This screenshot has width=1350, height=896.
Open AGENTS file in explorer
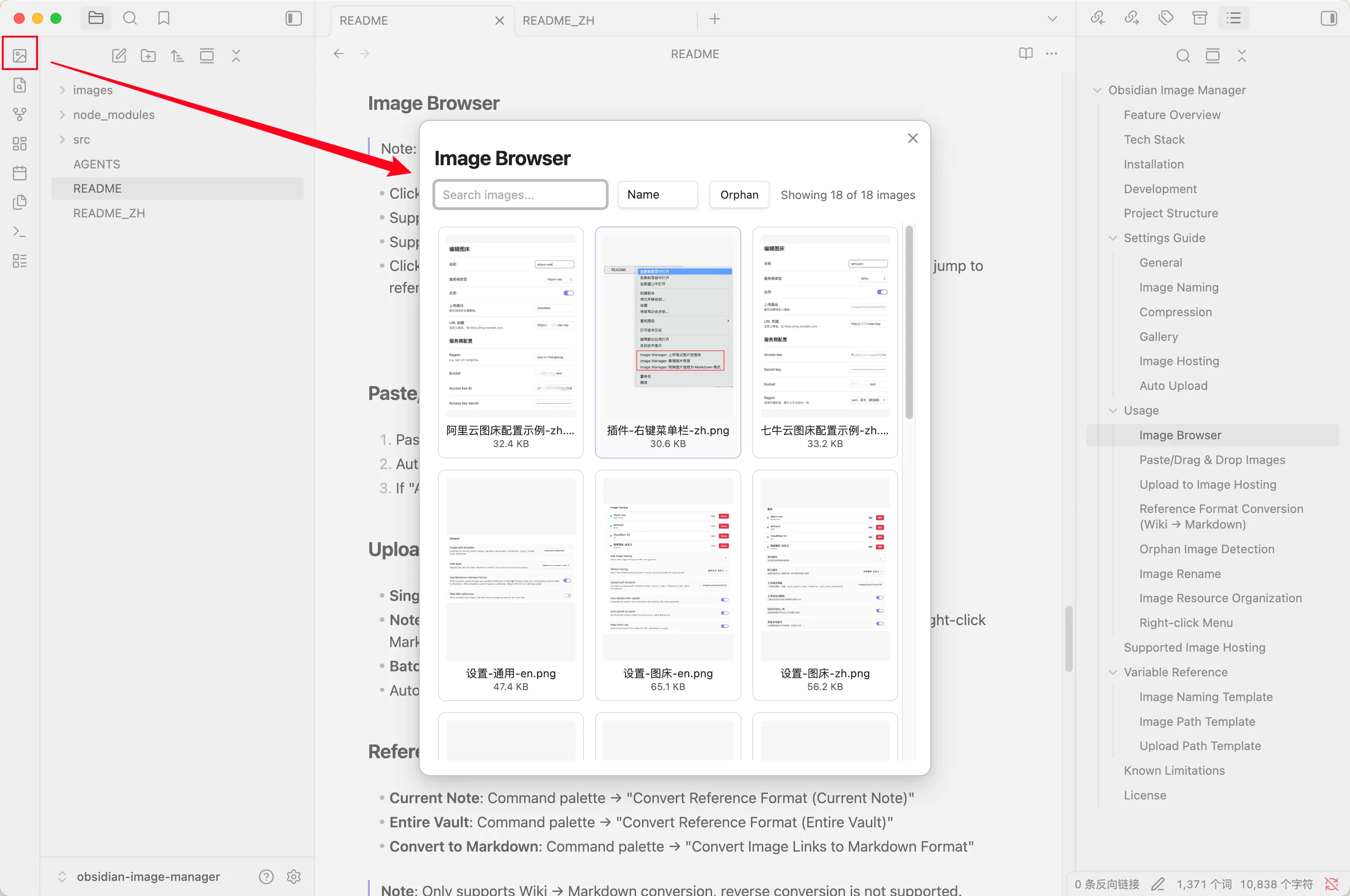tap(177, 164)
